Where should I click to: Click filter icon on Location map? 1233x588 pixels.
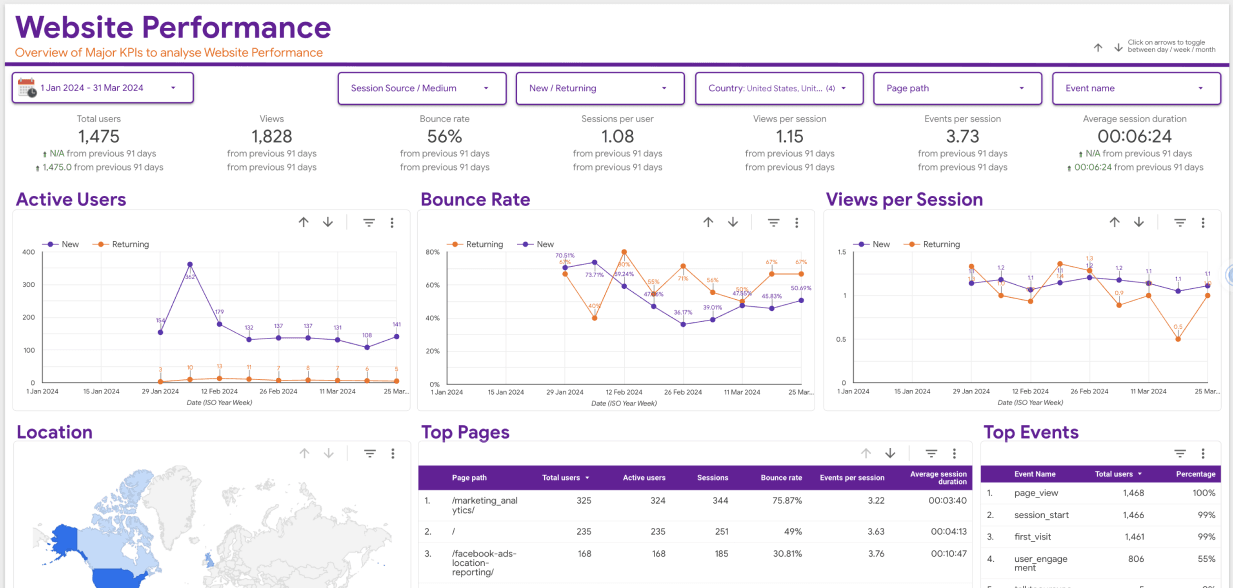[x=369, y=453]
